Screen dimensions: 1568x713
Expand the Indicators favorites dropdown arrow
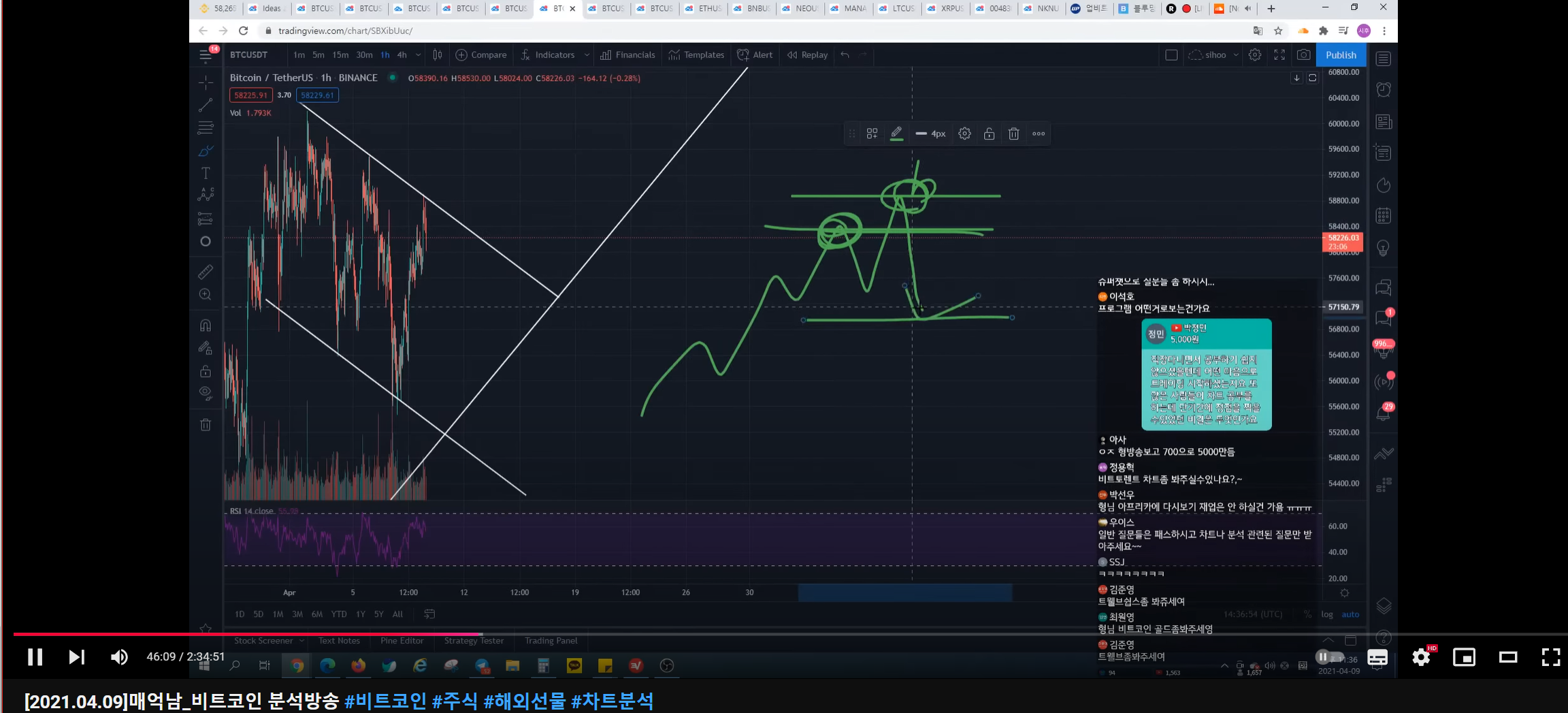[586, 55]
